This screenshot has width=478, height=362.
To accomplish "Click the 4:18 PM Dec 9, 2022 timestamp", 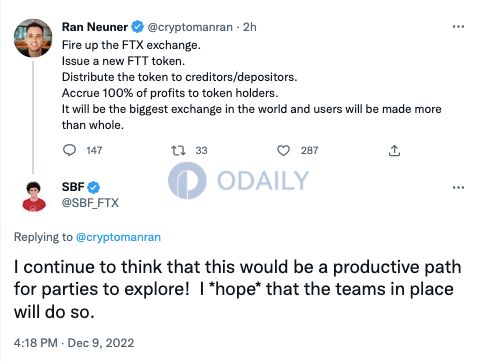I will [74, 343].
